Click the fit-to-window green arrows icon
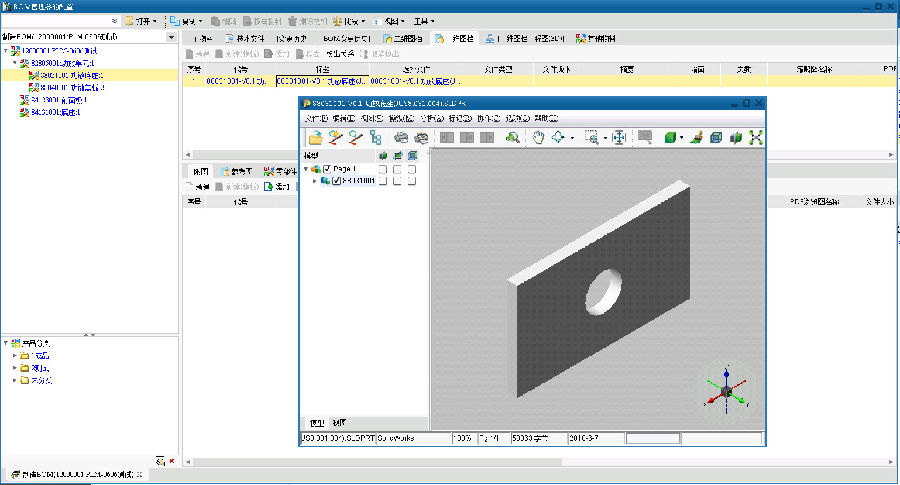The height and width of the screenshot is (485, 900). (x=755, y=138)
